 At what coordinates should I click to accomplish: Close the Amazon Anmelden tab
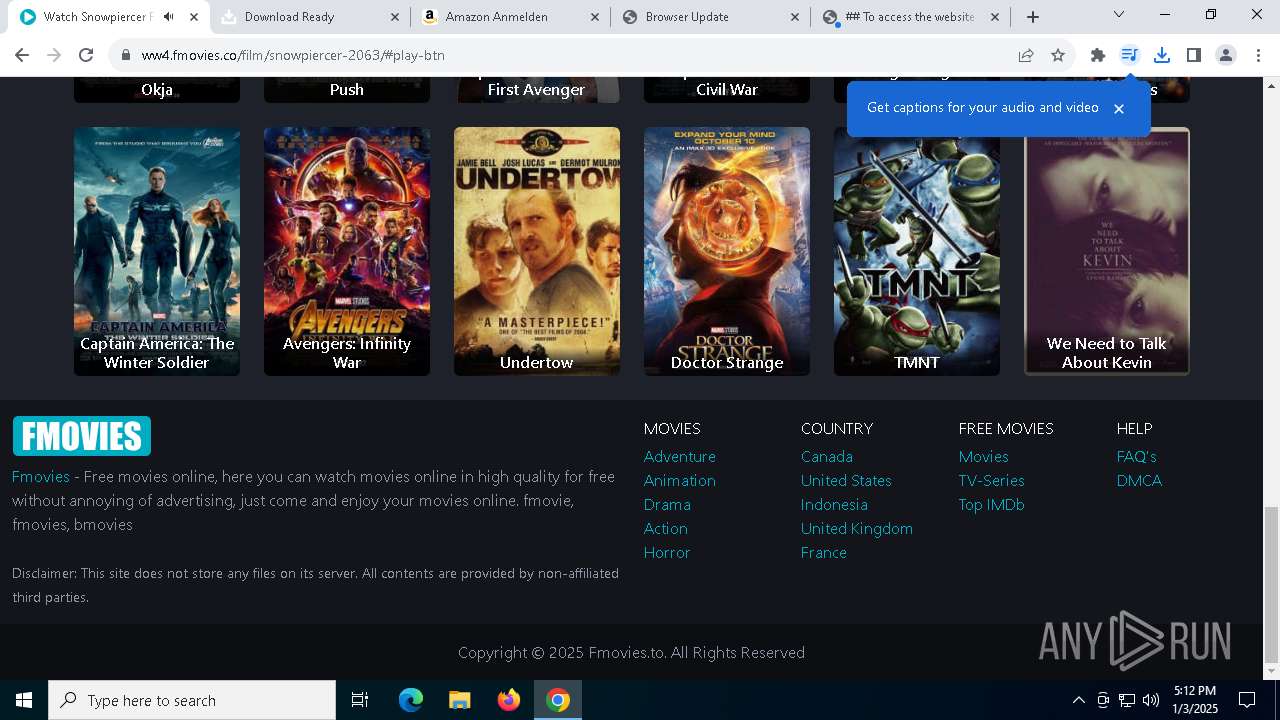point(595,17)
